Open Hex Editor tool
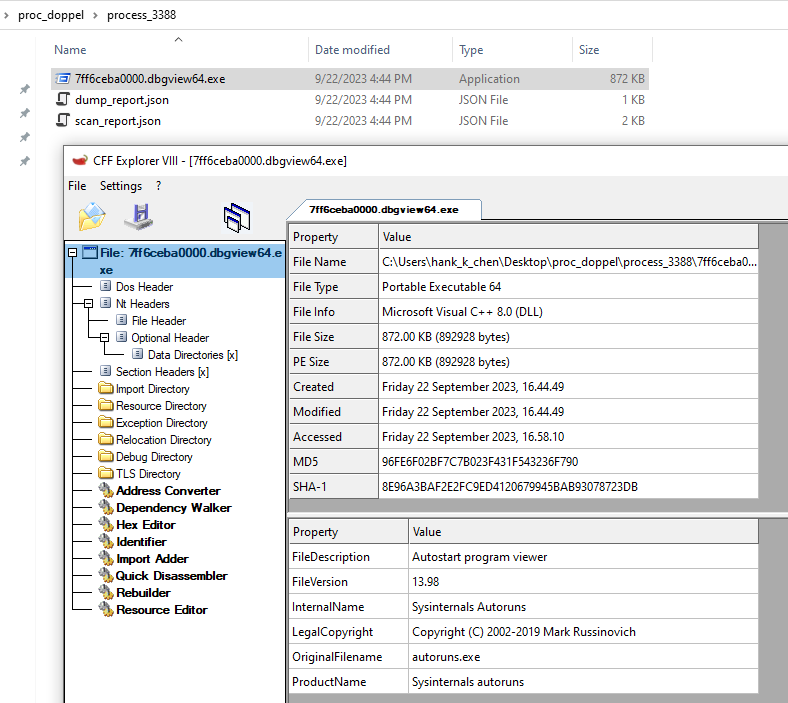788x703 pixels. click(x=146, y=525)
